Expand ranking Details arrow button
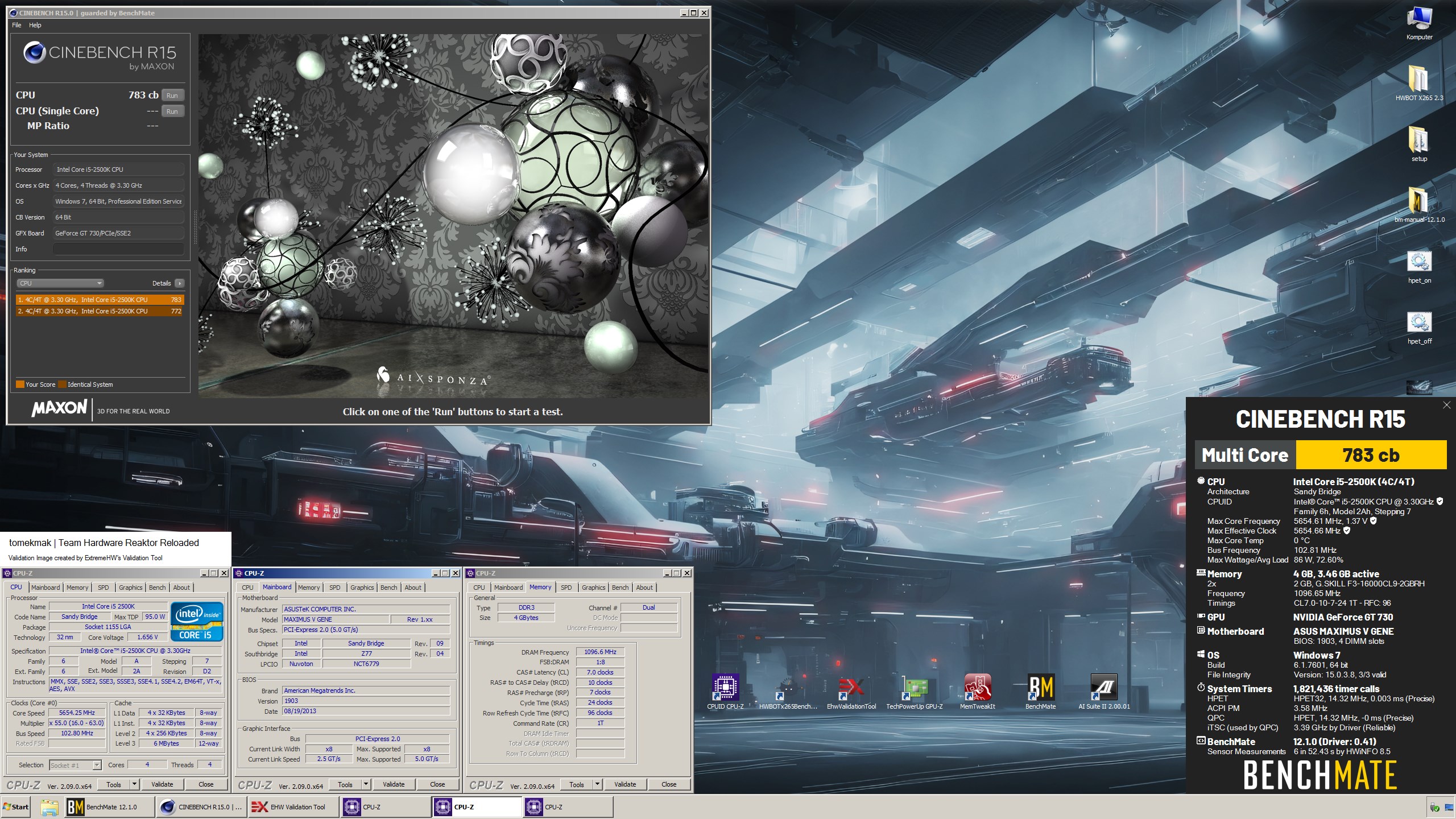This screenshot has width=1456, height=819. [x=180, y=283]
